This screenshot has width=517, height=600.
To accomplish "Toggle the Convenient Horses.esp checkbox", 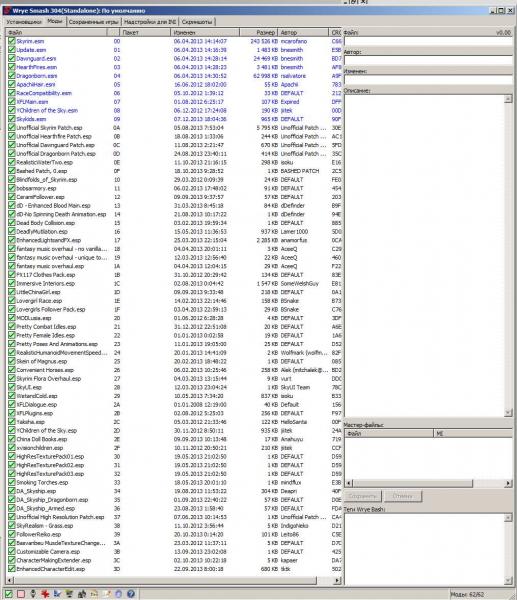I will pos(12,370).
